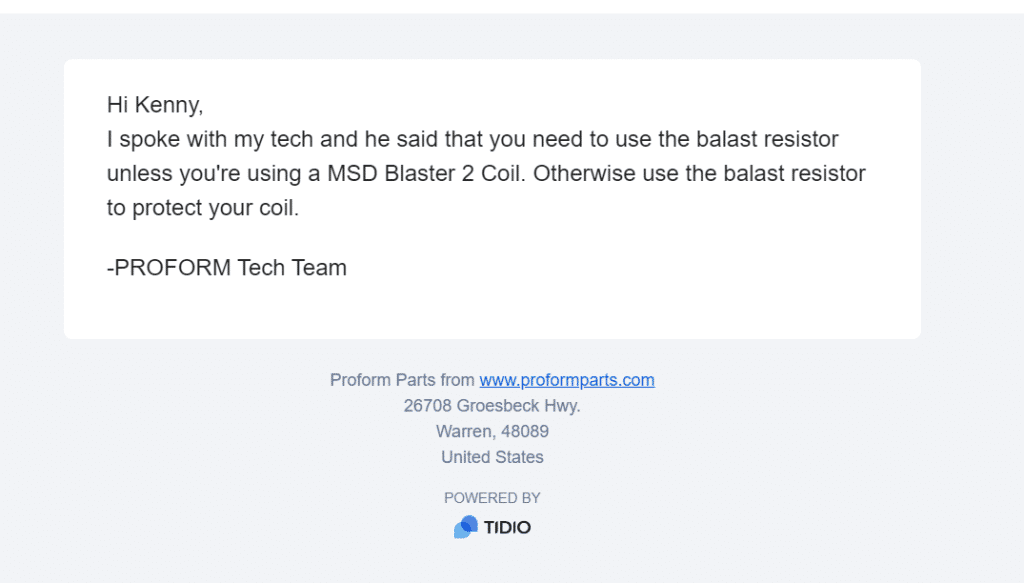
Task: Click the "Otherwise use the balast resistor" sentence
Action: click(x=699, y=173)
